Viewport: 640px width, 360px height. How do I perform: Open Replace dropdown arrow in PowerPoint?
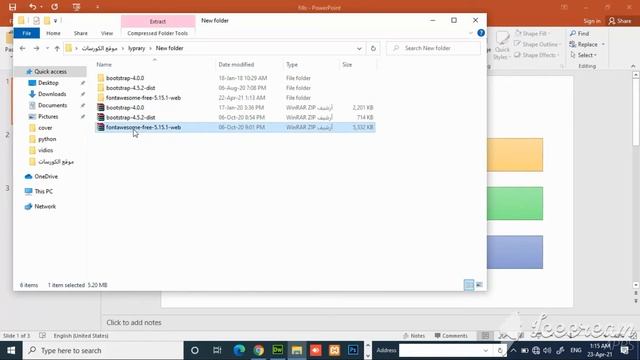click(603, 44)
